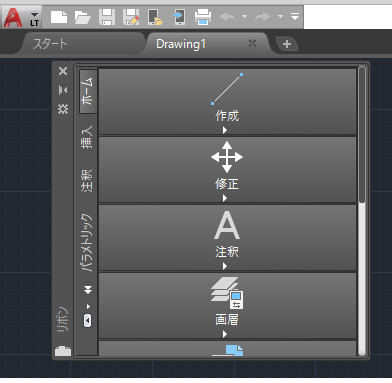Toggle auto-hide on the ribbon palette
This screenshot has width=392, height=383.
pyautogui.click(x=63, y=89)
